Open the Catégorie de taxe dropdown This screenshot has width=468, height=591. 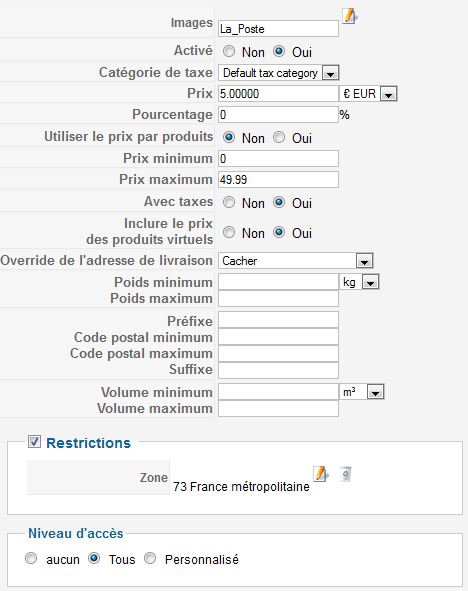pyautogui.click(x=278, y=73)
